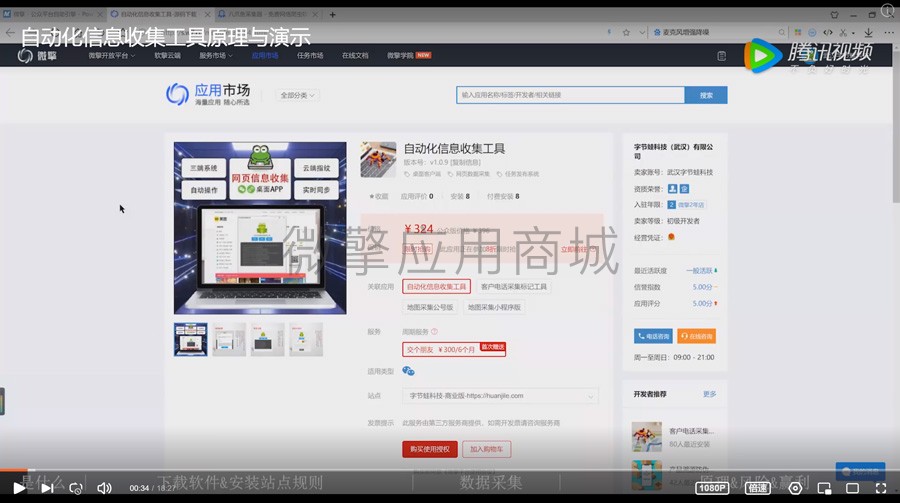The image size is (900, 503).
Task: Switch to the first browser tab
Action: pyautogui.click(x=53, y=14)
